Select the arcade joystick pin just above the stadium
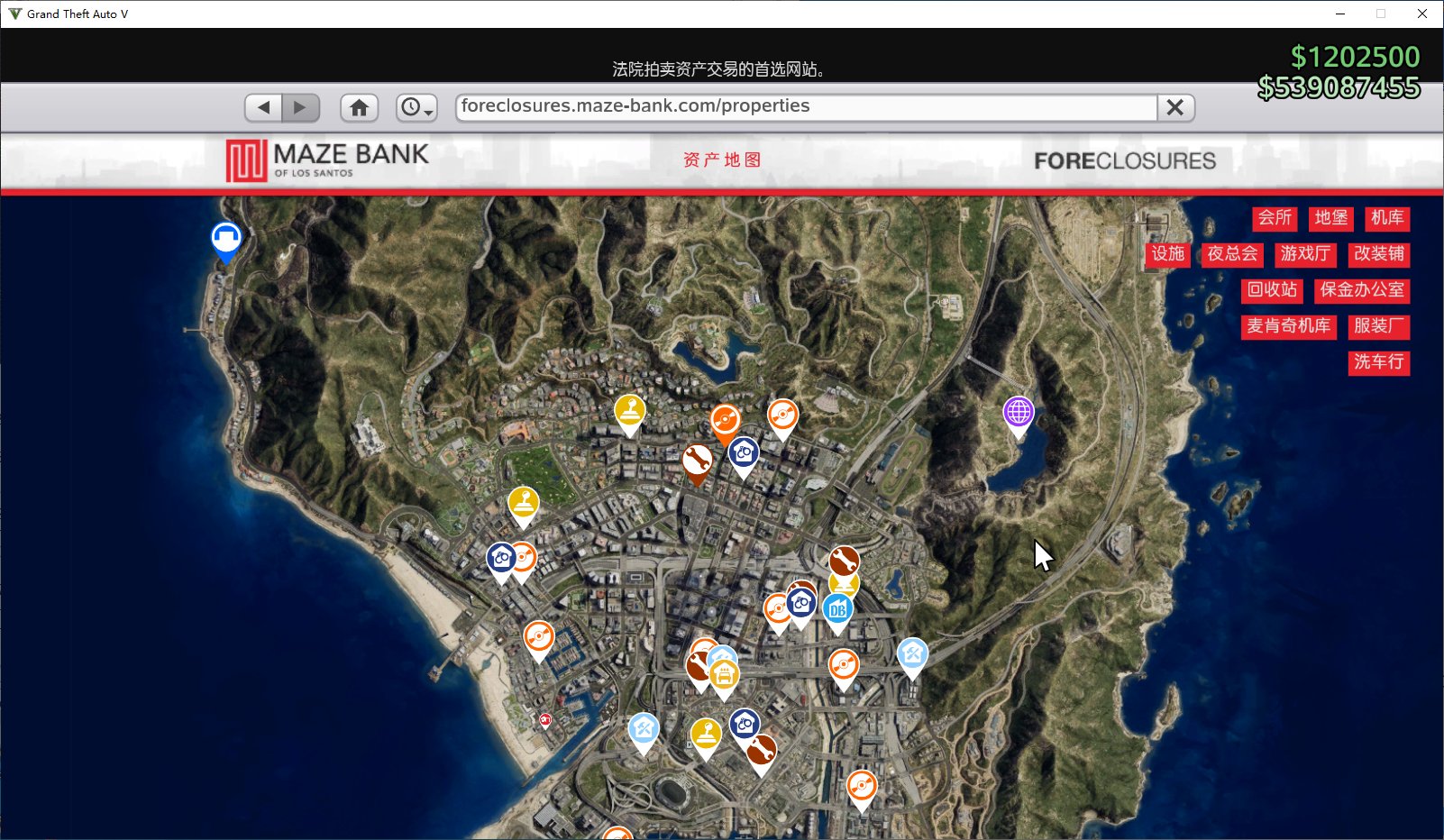Image resolution: width=1444 pixels, height=840 pixels. pos(706,737)
